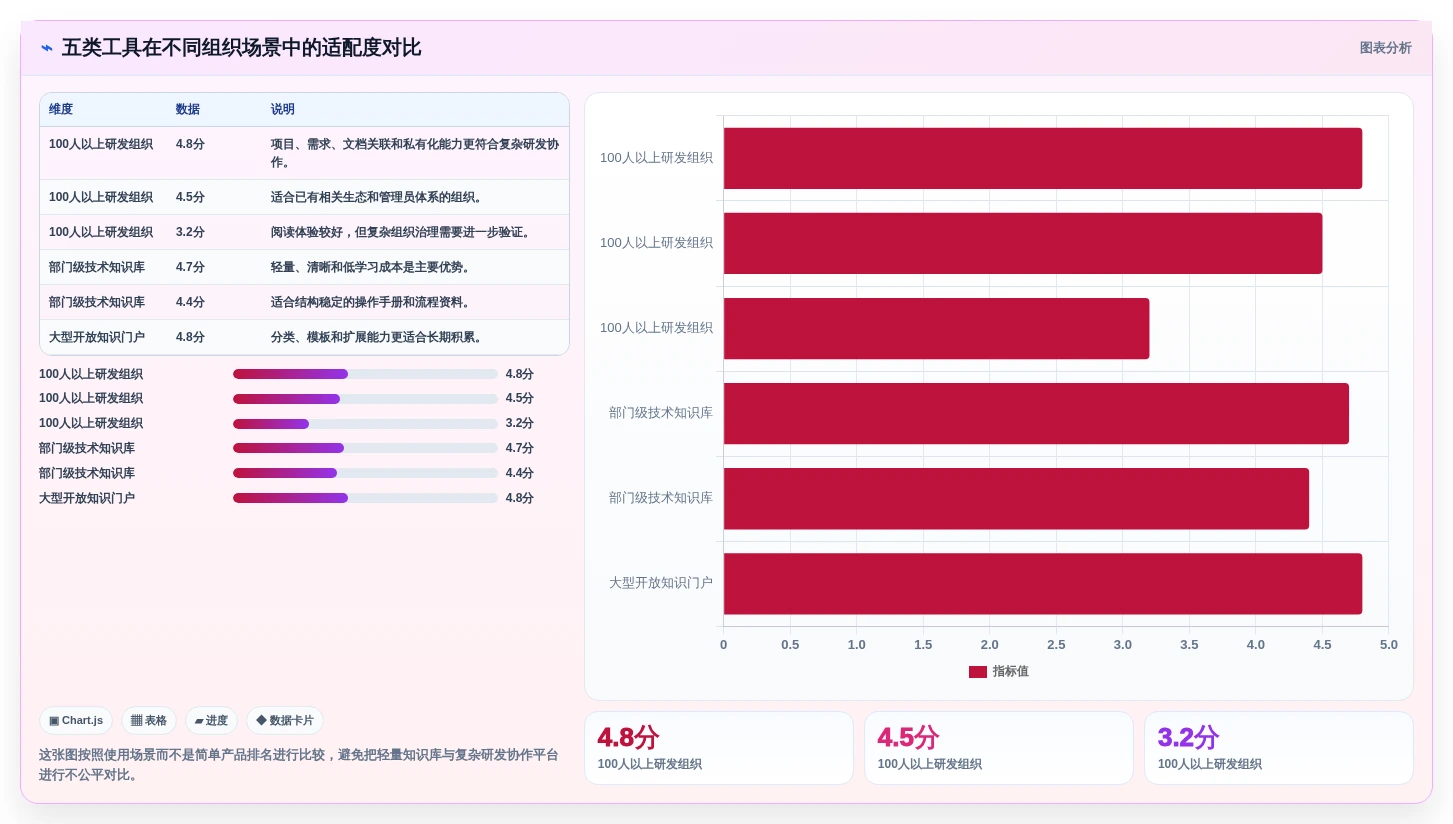Click the second chart bar ending at 4.5

tap(1023, 243)
